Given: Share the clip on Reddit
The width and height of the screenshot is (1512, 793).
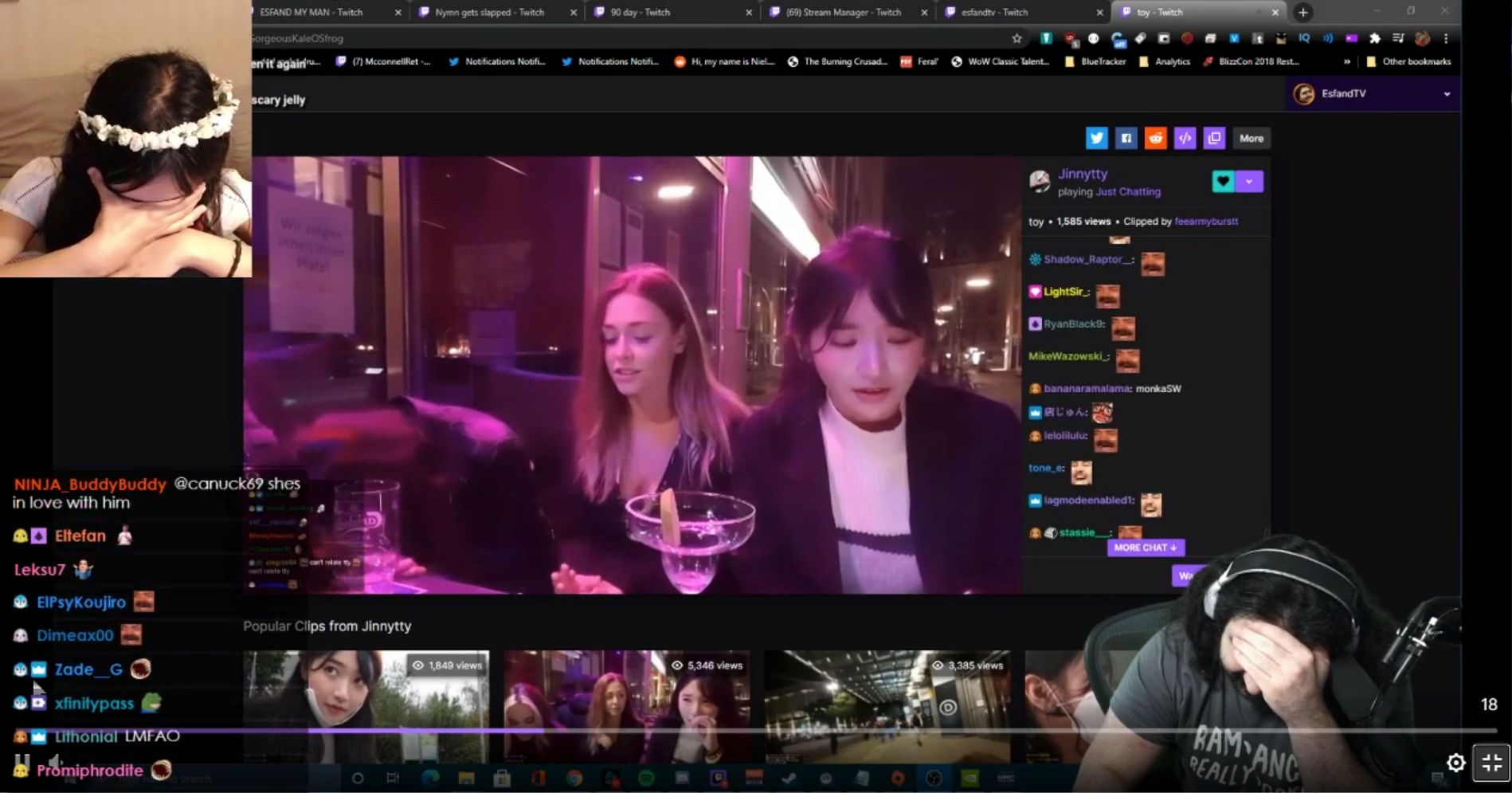Looking at the screenshot, I should click(x=1155, y=138).
